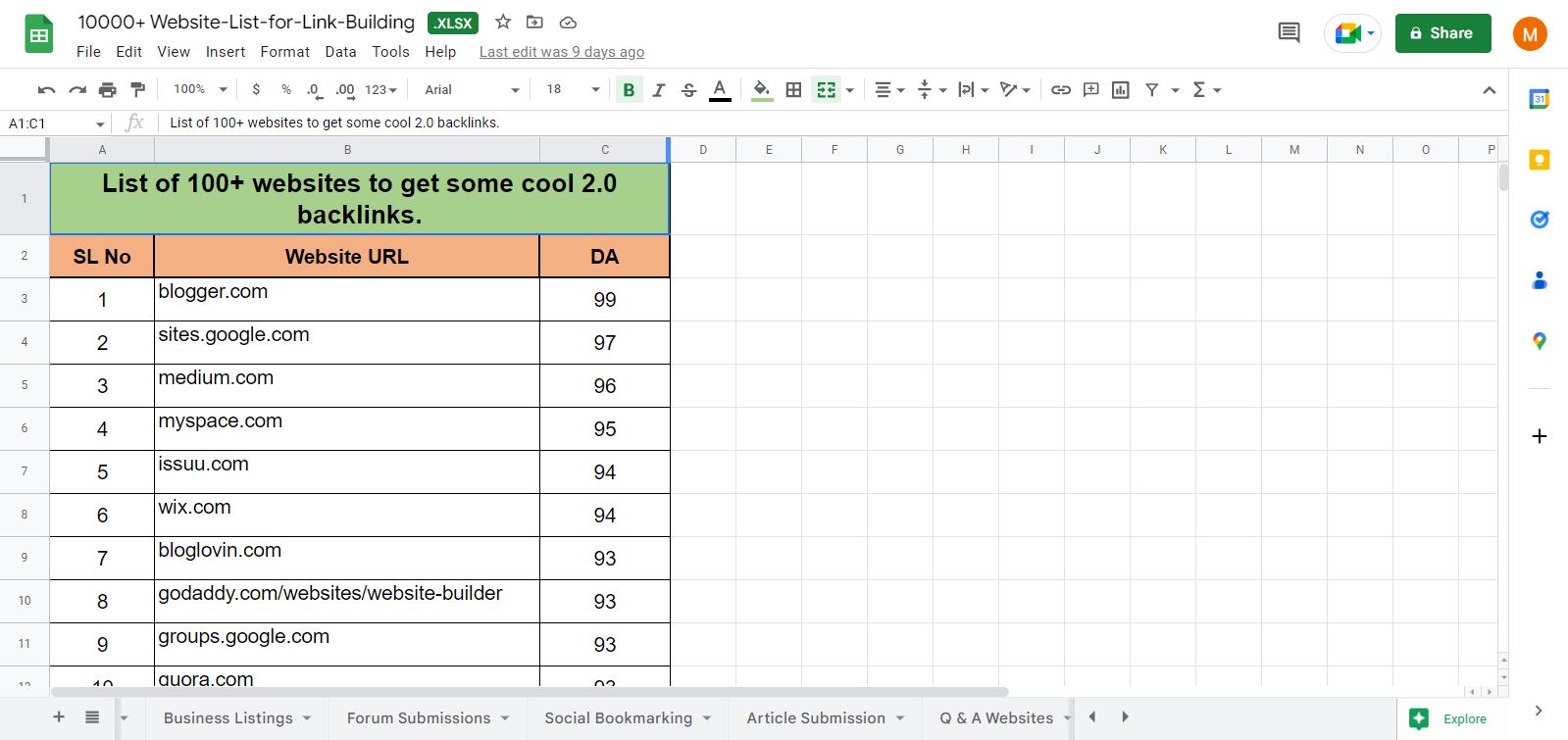Switch to the Social Bookmarking sheet tab

point(618,718)
